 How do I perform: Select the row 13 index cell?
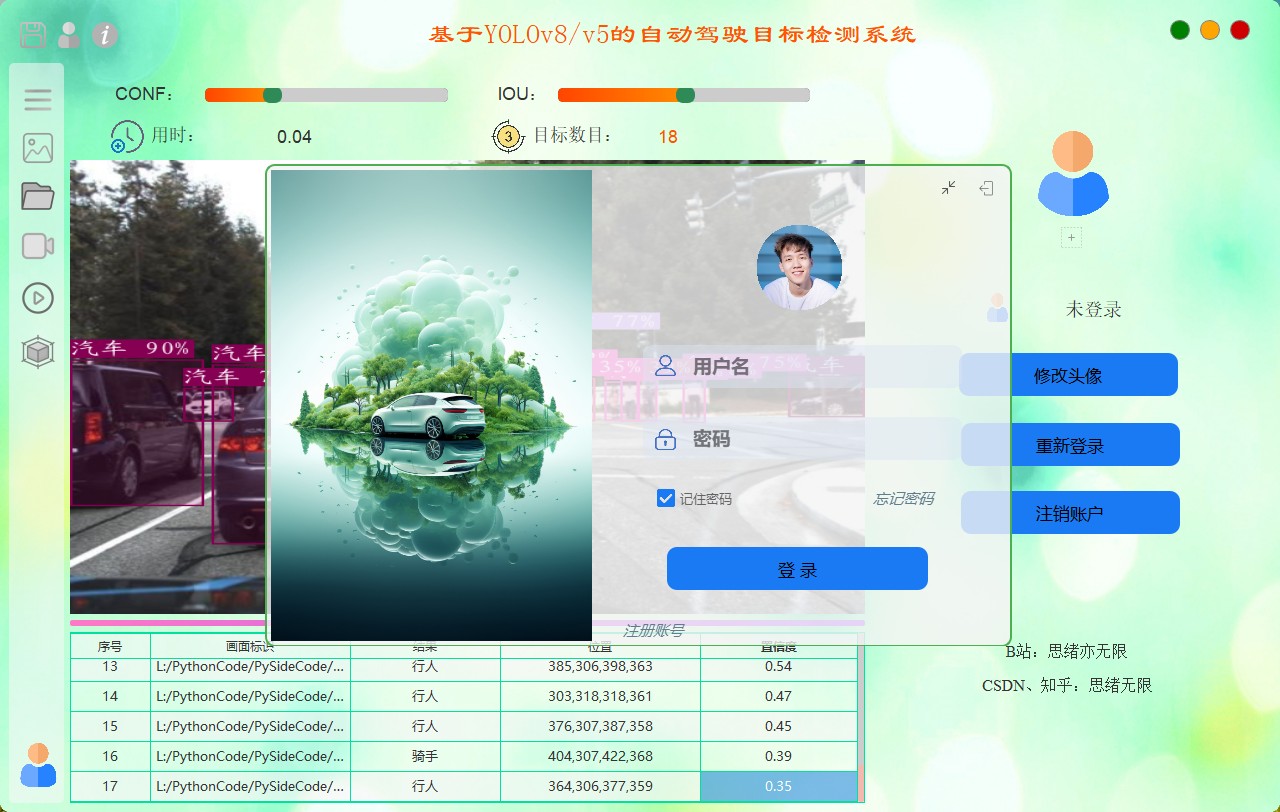(x=110, y=666)
